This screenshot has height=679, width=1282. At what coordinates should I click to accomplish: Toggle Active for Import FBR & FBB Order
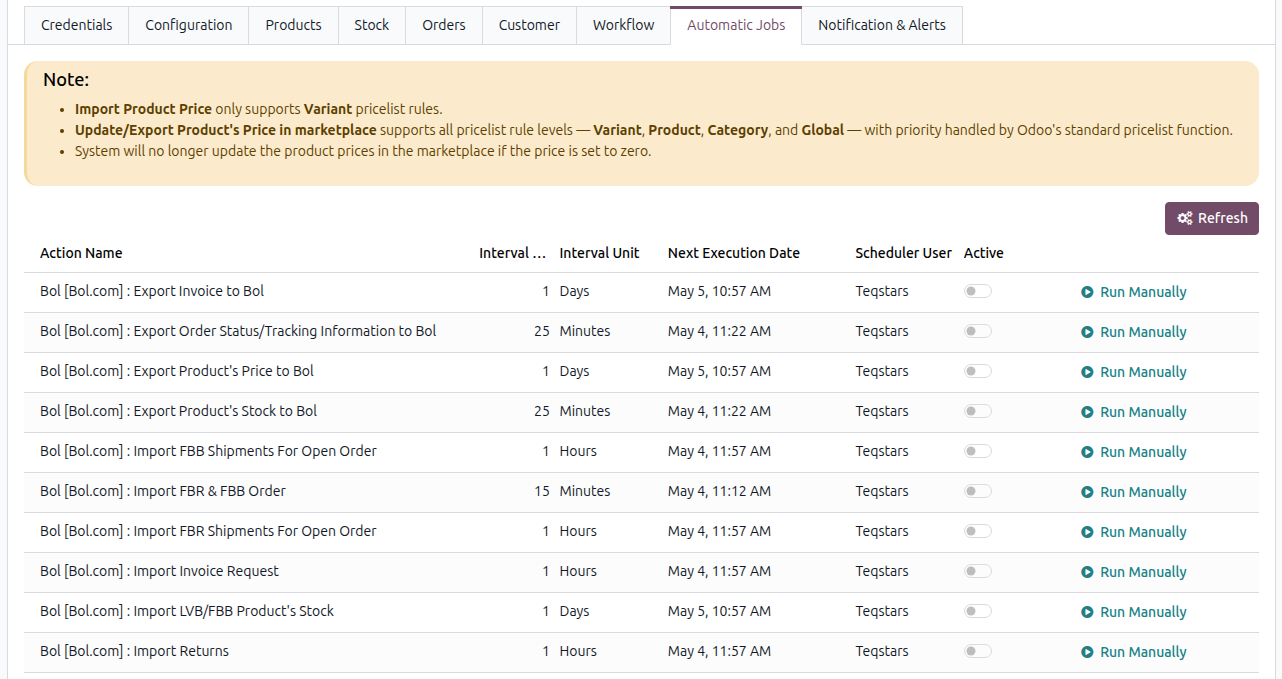tap(977, 491)
